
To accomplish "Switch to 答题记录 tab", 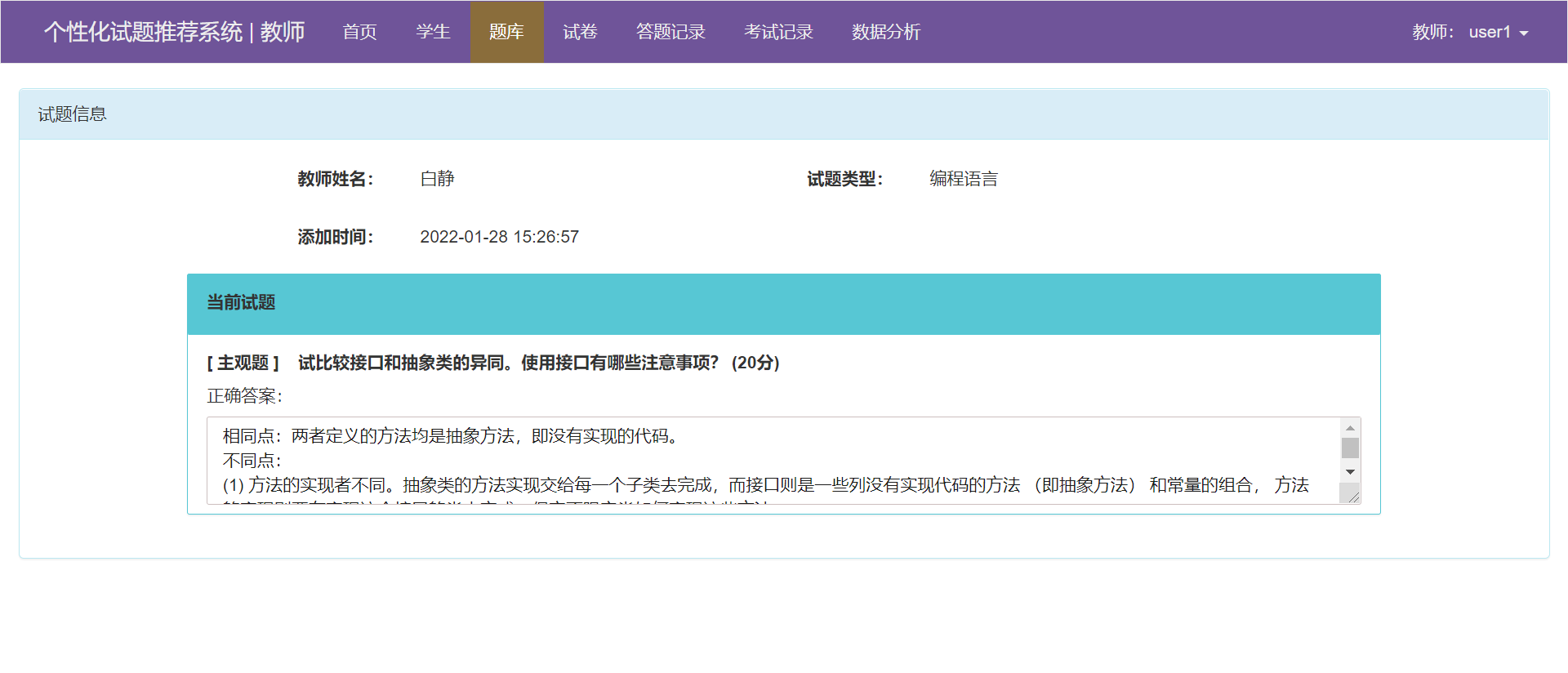I will 670,32.
